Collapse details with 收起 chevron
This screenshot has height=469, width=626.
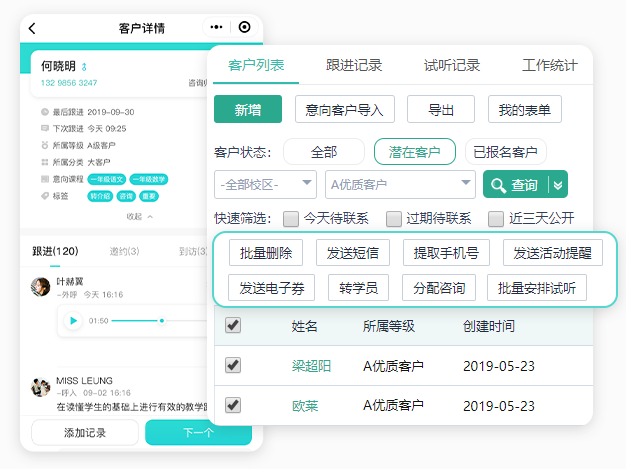(150, 217)
